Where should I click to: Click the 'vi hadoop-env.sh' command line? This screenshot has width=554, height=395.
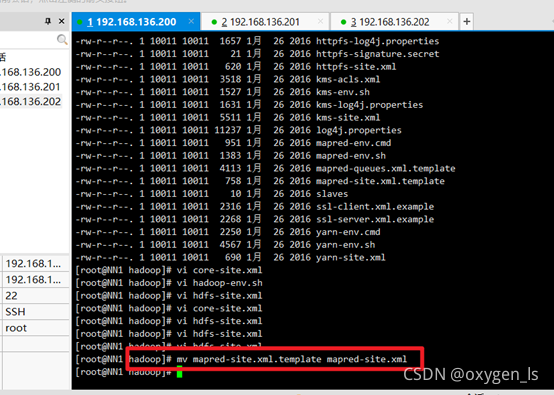[x=219, y=283]
